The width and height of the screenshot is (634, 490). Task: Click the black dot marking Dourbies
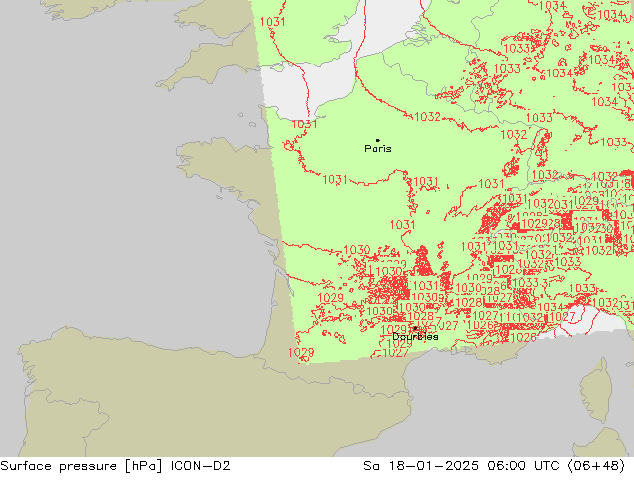point(415,328)
